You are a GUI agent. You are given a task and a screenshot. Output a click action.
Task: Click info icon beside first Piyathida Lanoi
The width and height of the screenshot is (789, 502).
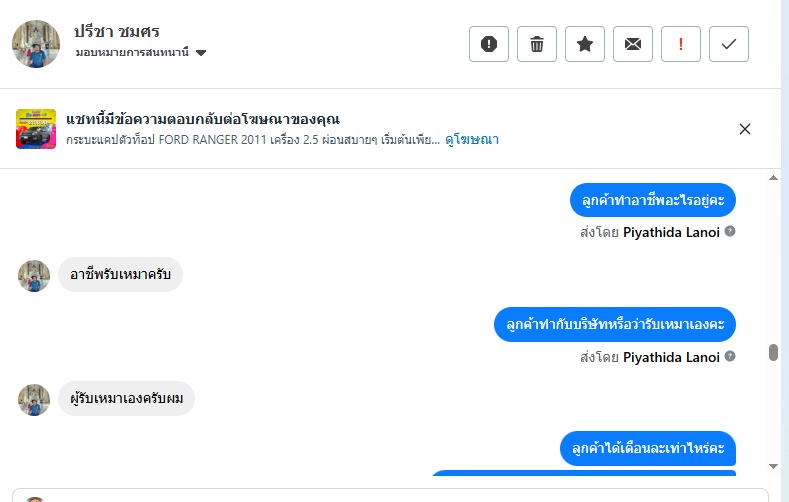pos(730,232)
